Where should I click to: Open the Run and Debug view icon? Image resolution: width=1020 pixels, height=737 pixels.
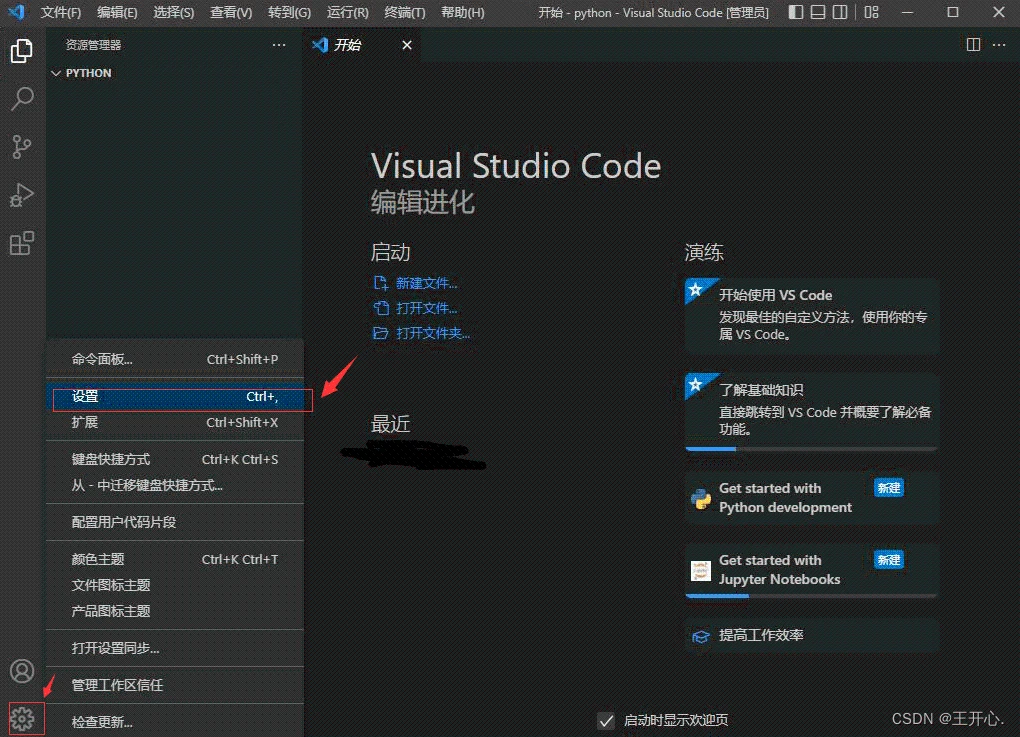tap(21, 195)
